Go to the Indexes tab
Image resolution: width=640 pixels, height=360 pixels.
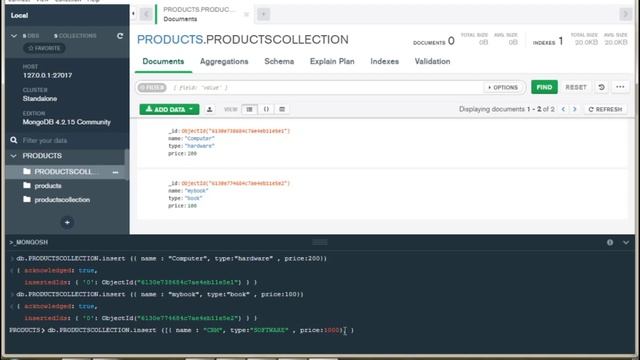pyautogui.click(x=384, y=62)
